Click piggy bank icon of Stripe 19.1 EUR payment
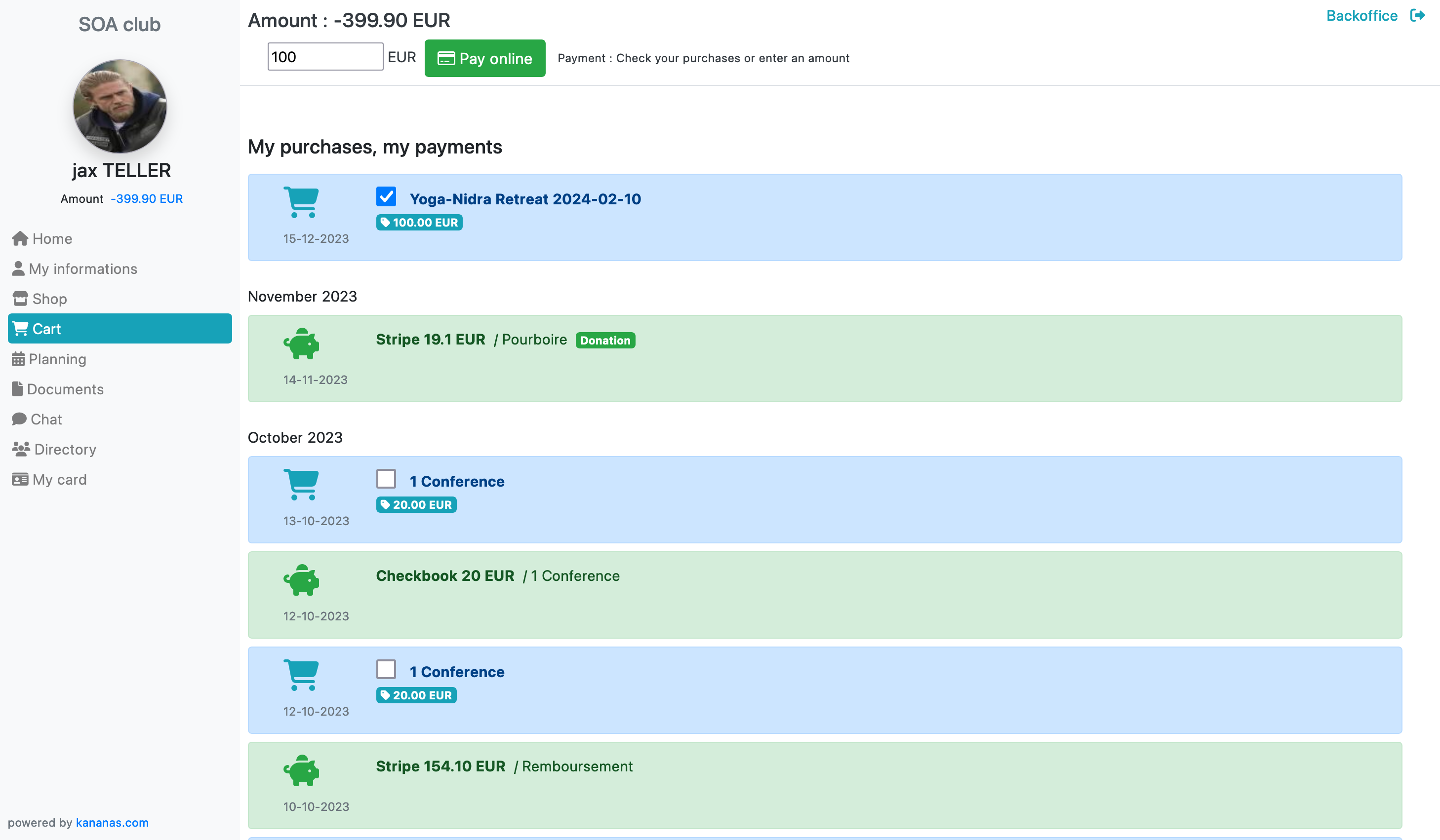 point(301,343)
